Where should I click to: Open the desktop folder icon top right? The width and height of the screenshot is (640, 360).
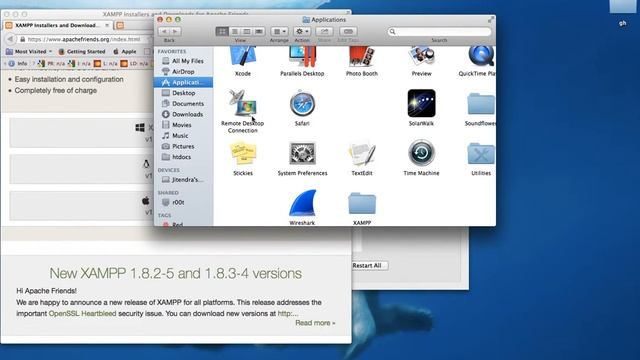(622, 7)
